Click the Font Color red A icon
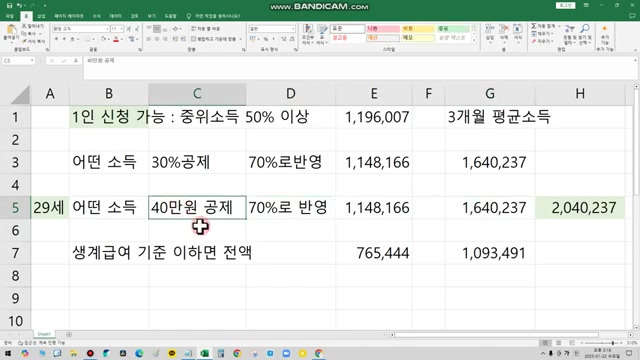Screen dimensions: 640x360 pyautogui.click(x=116, y=39)
